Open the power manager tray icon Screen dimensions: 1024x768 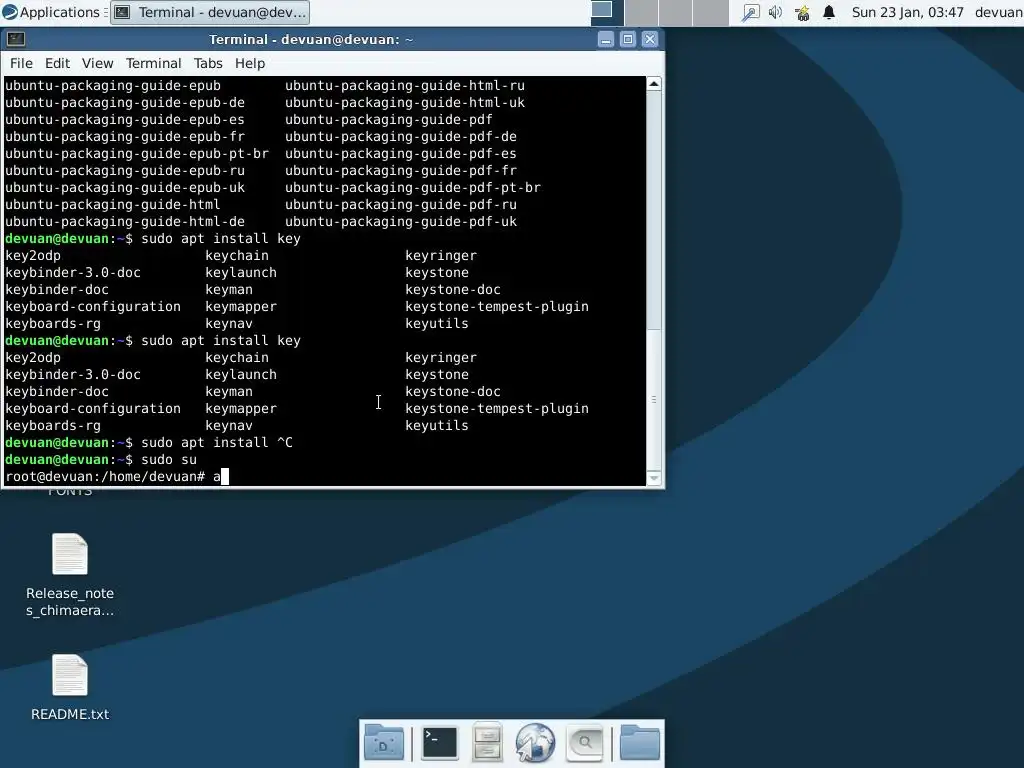tap(802, 12)
